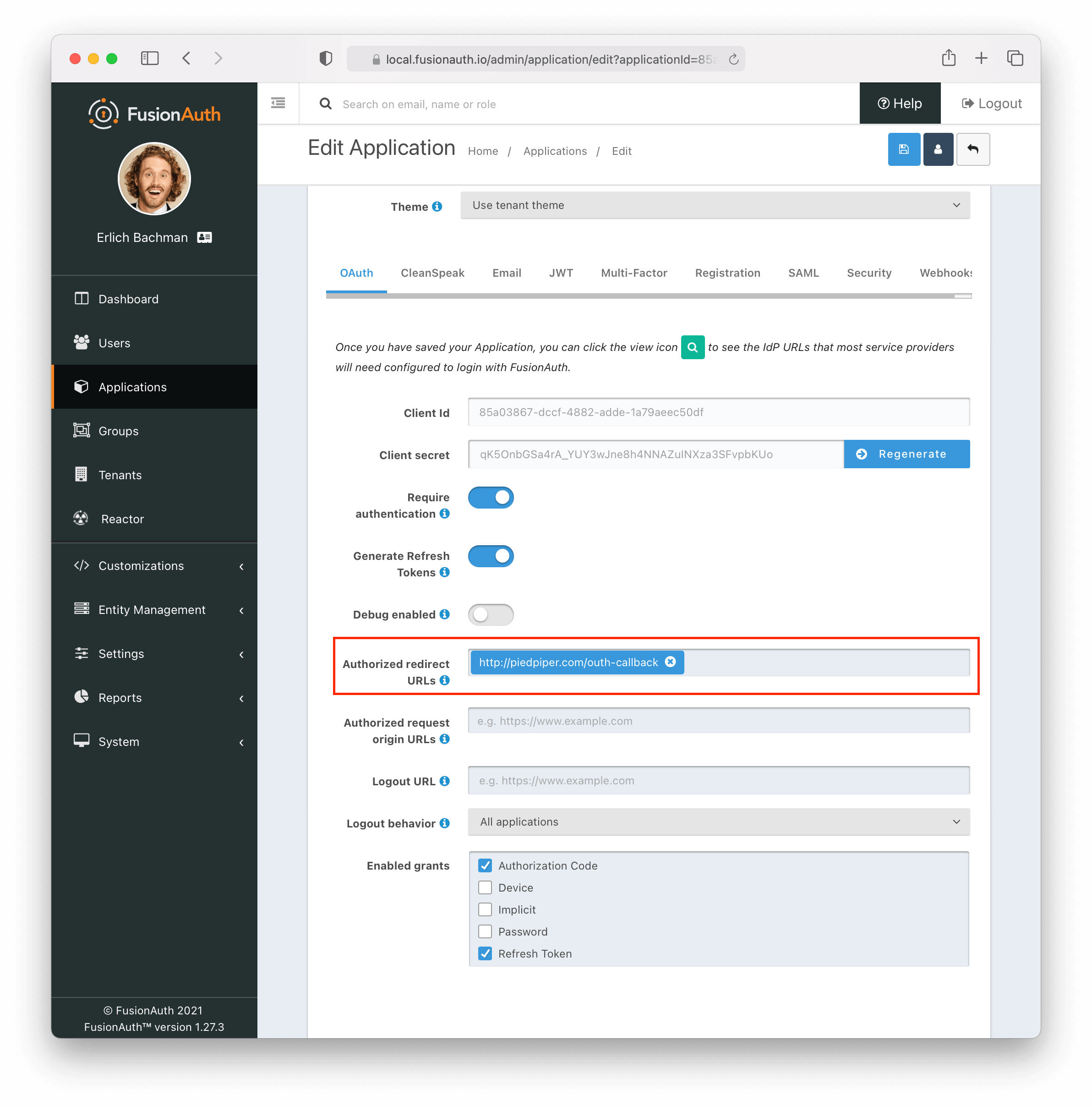Expand the System sidebar menu
This screenshot has height=1106, width=1092.
154,741
